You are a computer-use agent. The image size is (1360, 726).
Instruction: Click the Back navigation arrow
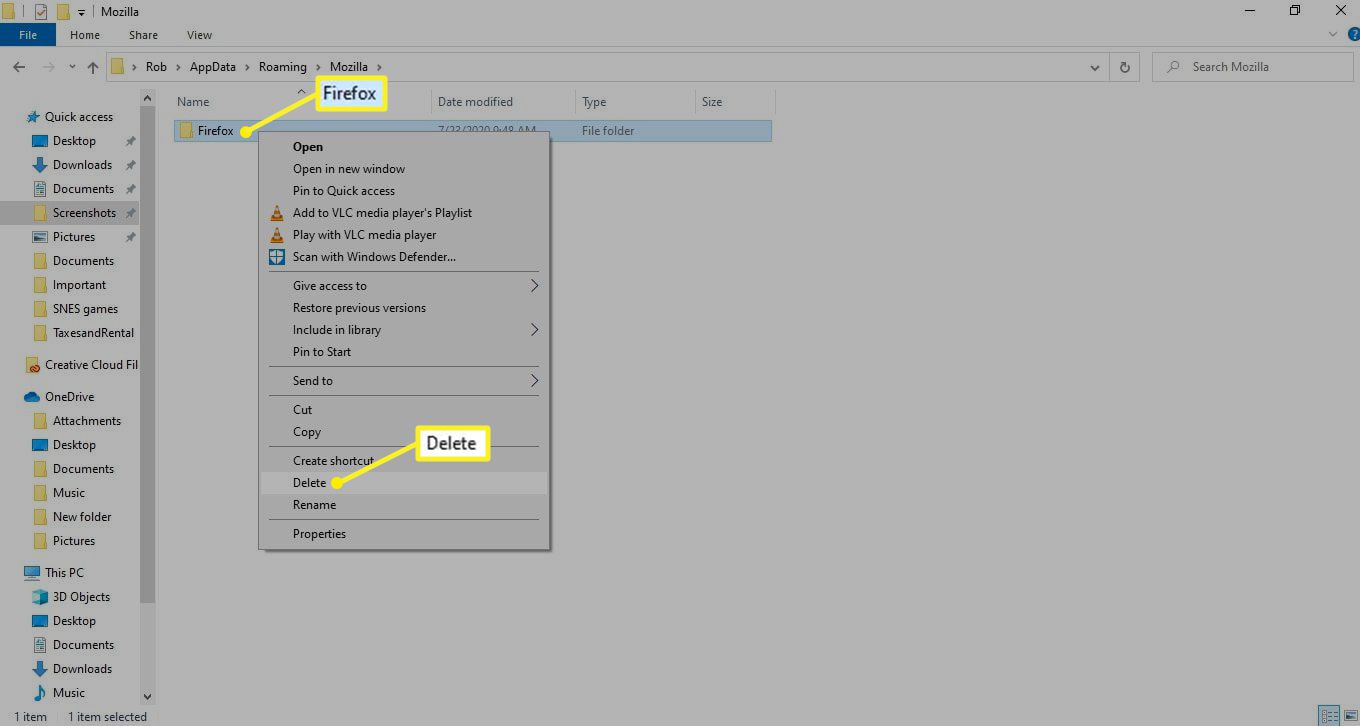(19, 67)
